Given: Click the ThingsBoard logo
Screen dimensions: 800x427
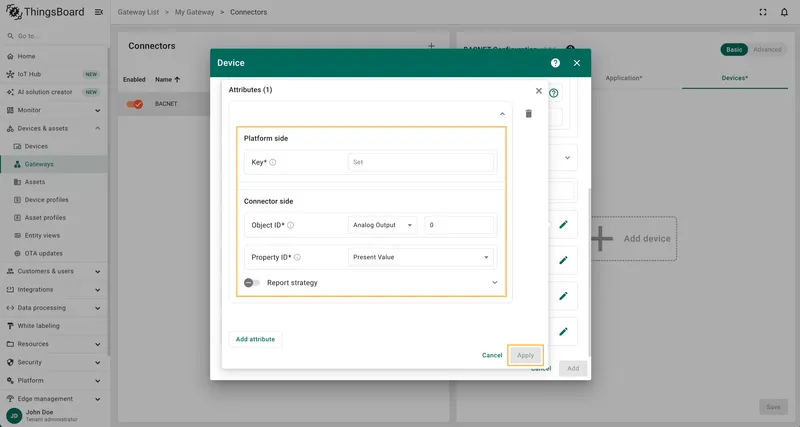Looking at the screenshot, I should pyautogui.click(x=45, y=12).
